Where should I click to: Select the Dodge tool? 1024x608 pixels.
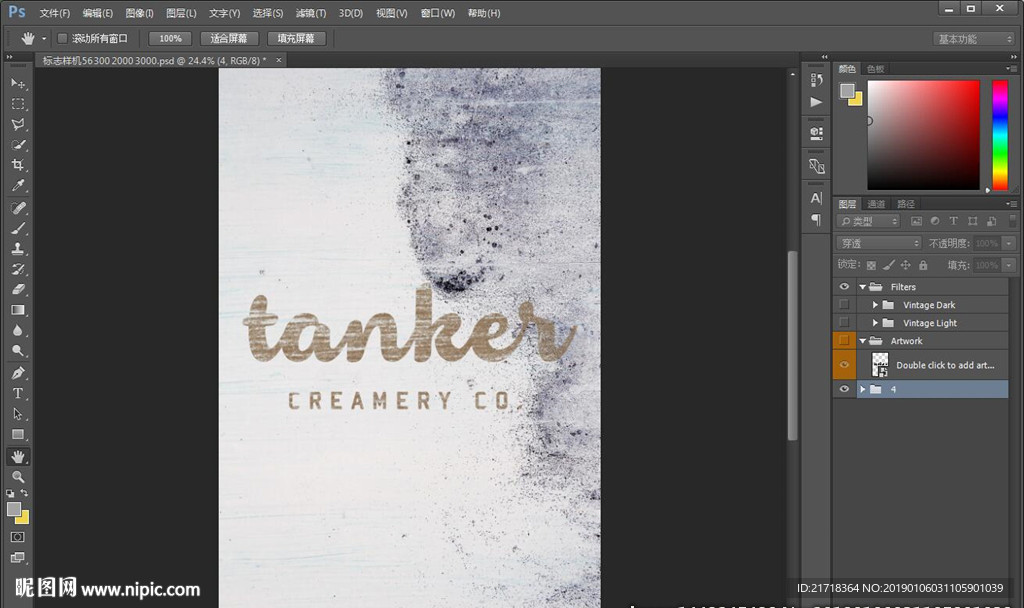(18, 350)
